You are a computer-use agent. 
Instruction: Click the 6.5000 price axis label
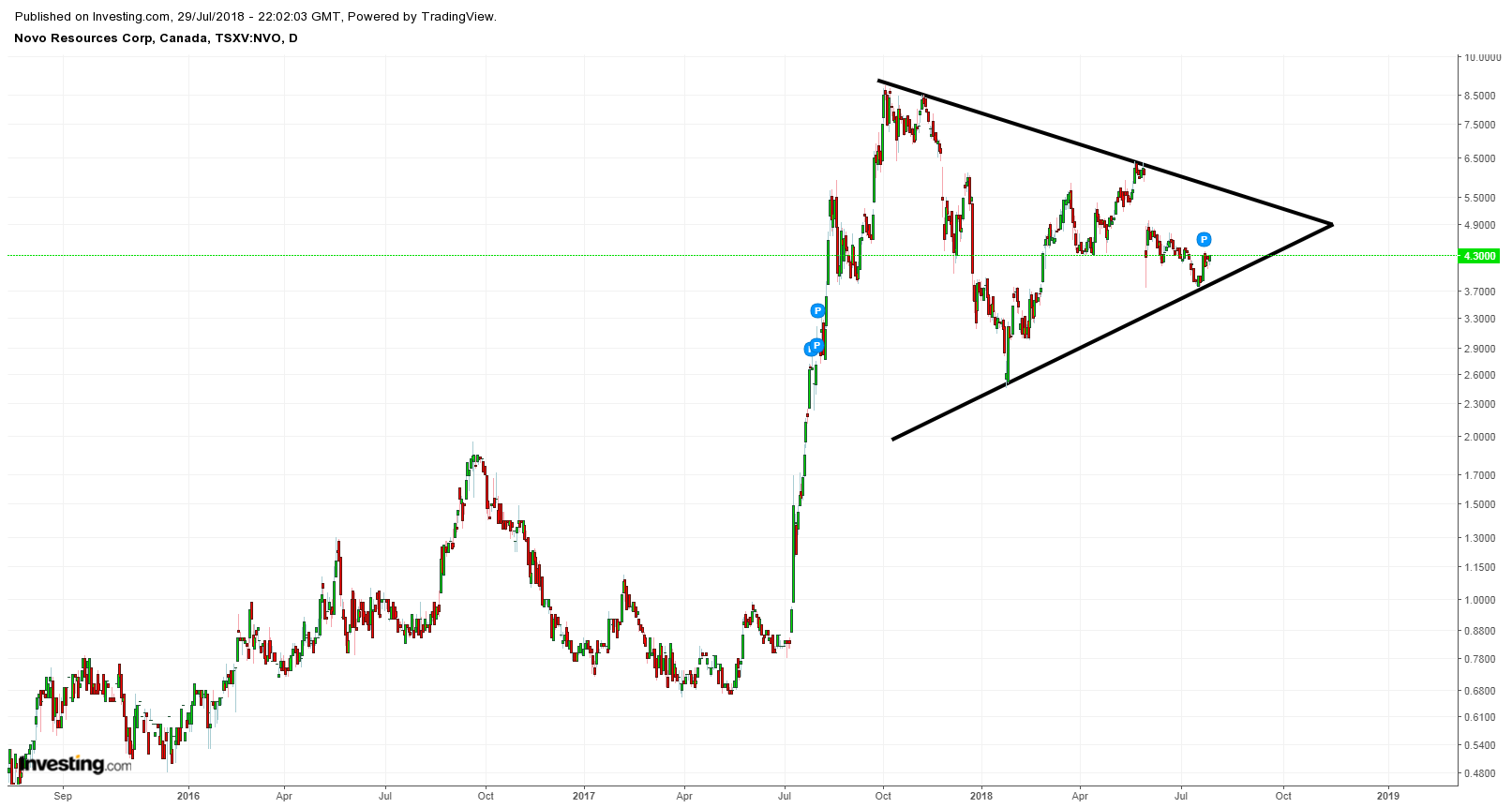coord(1479,158)
